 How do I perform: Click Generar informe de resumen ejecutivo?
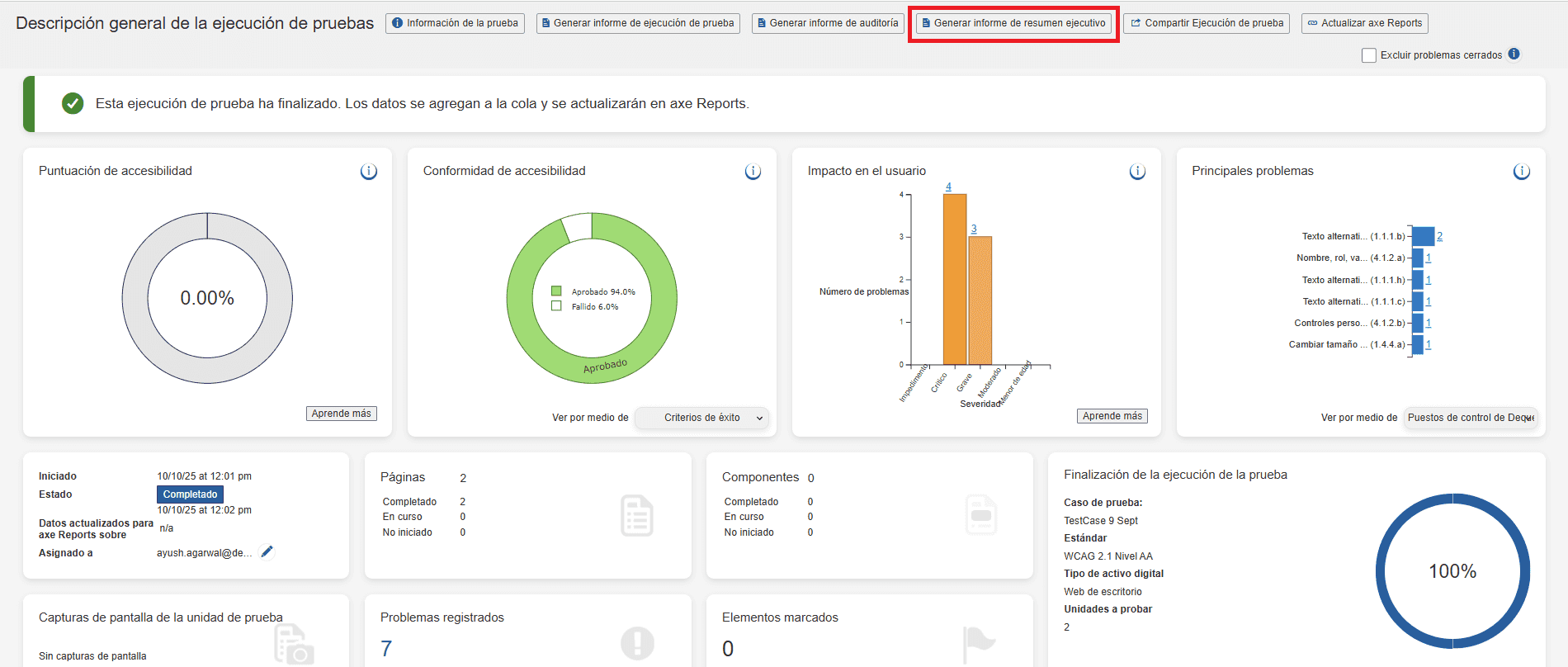(x=1013, y=23)
